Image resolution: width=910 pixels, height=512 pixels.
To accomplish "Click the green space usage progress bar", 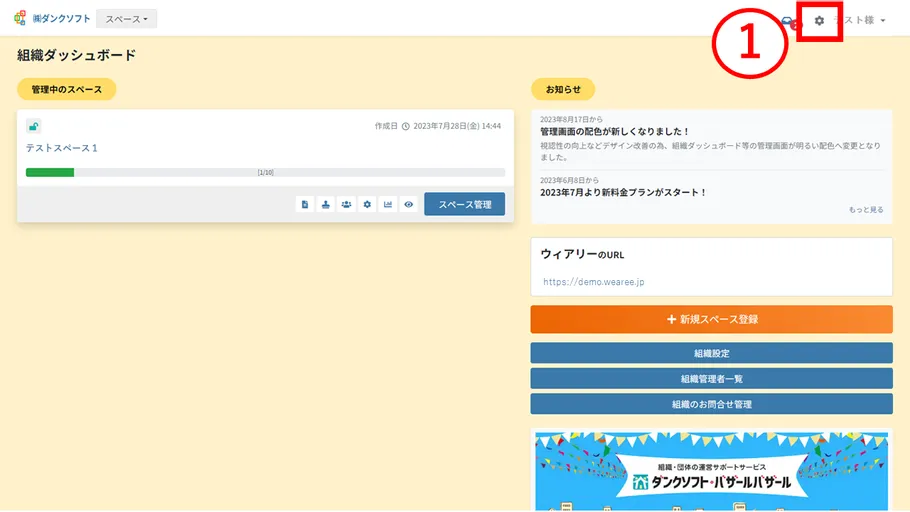I will click(50, 172).
